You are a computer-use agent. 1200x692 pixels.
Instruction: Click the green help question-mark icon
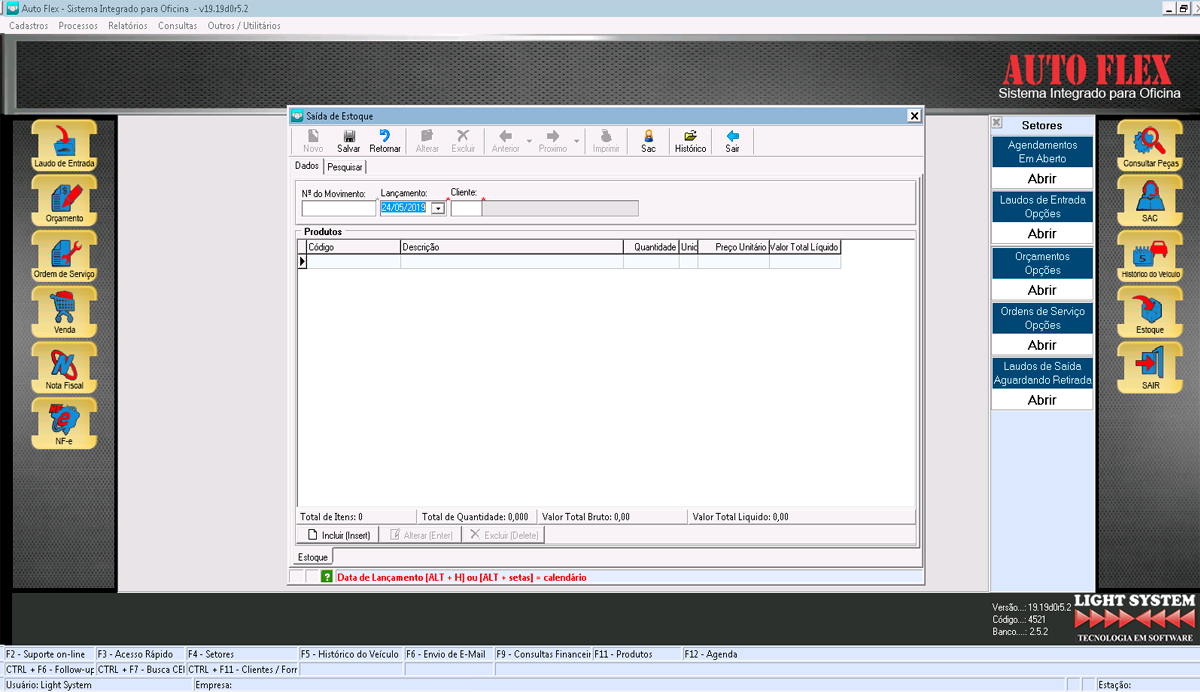326,577
